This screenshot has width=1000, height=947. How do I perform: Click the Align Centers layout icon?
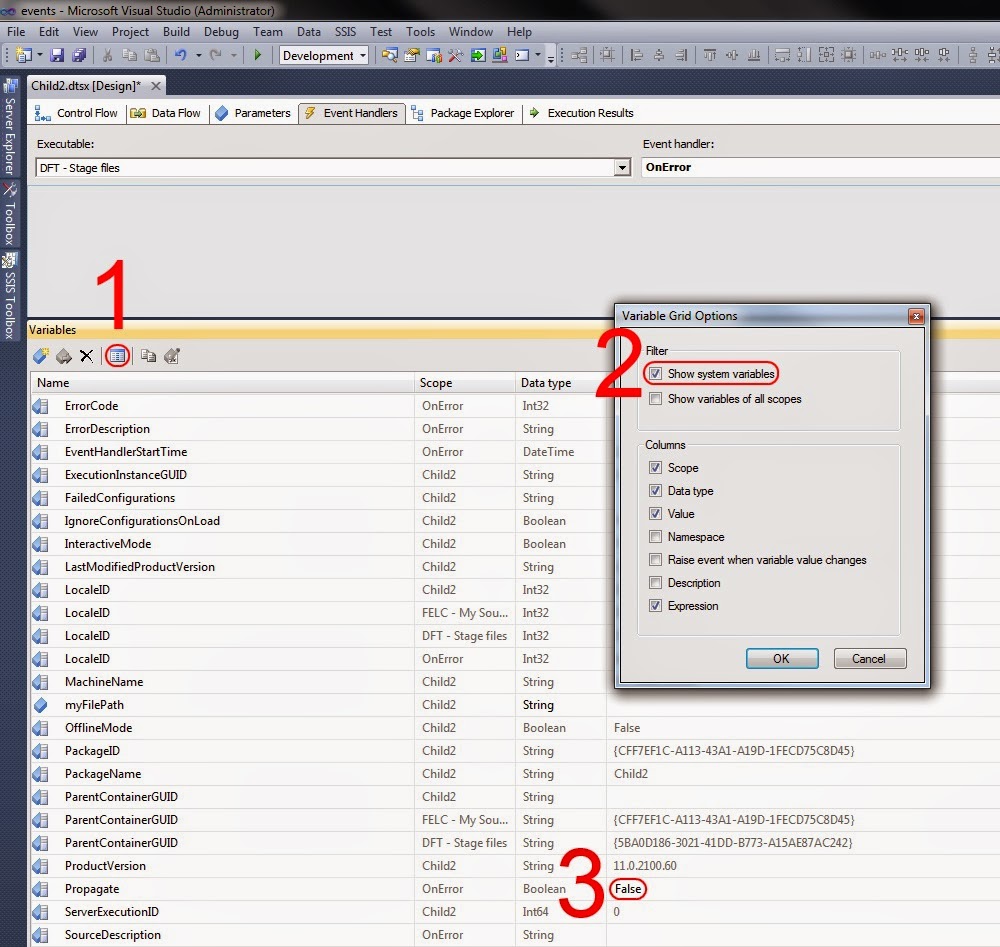(x=659, y=55)
